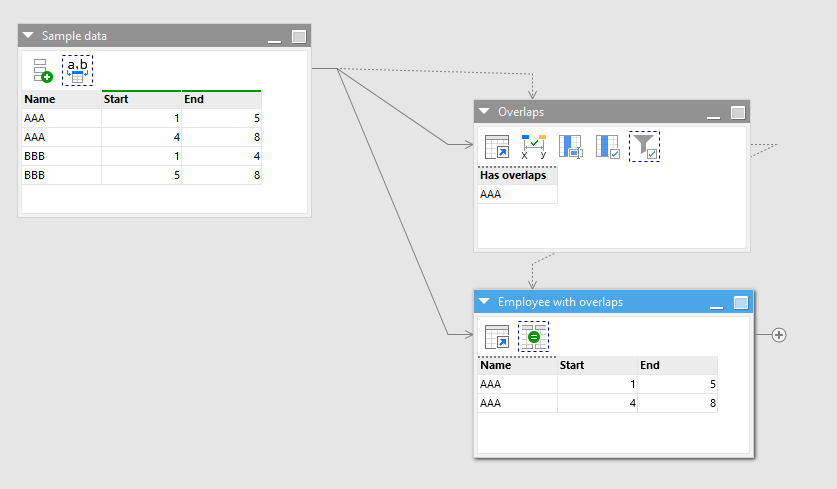Image resolution: width=837 pixels, height=489 pixels.
Task: Collapse the Overlaps table
Action: click(485, 112)
